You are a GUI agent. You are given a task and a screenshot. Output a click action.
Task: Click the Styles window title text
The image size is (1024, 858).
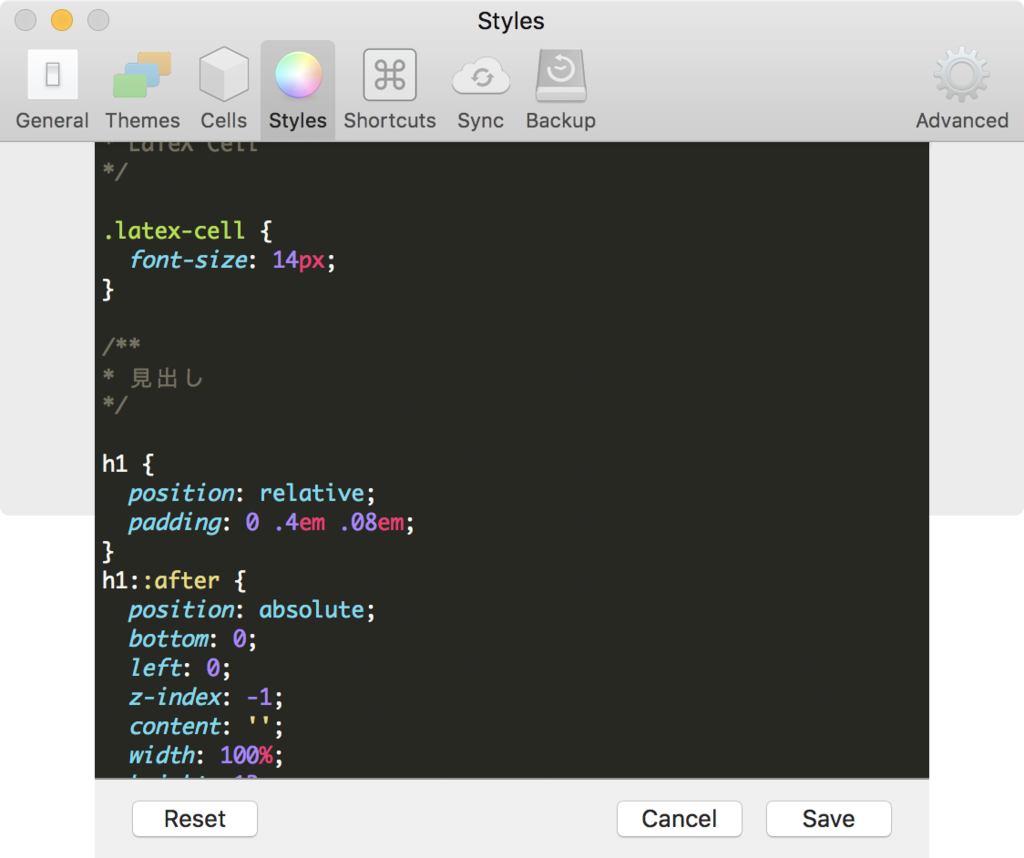point(511,21)
